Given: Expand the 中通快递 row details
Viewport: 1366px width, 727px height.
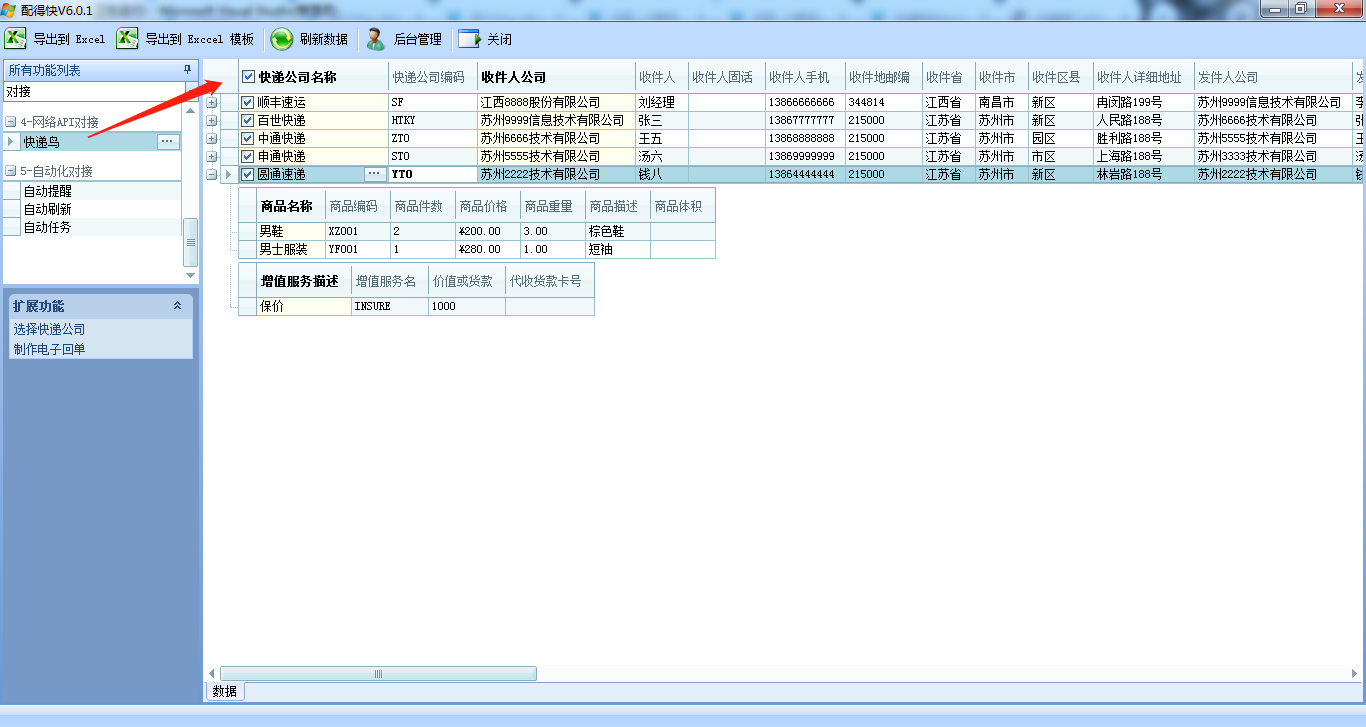Looking at the screenshot, I should pyautogui.click(x=212, y=138).
